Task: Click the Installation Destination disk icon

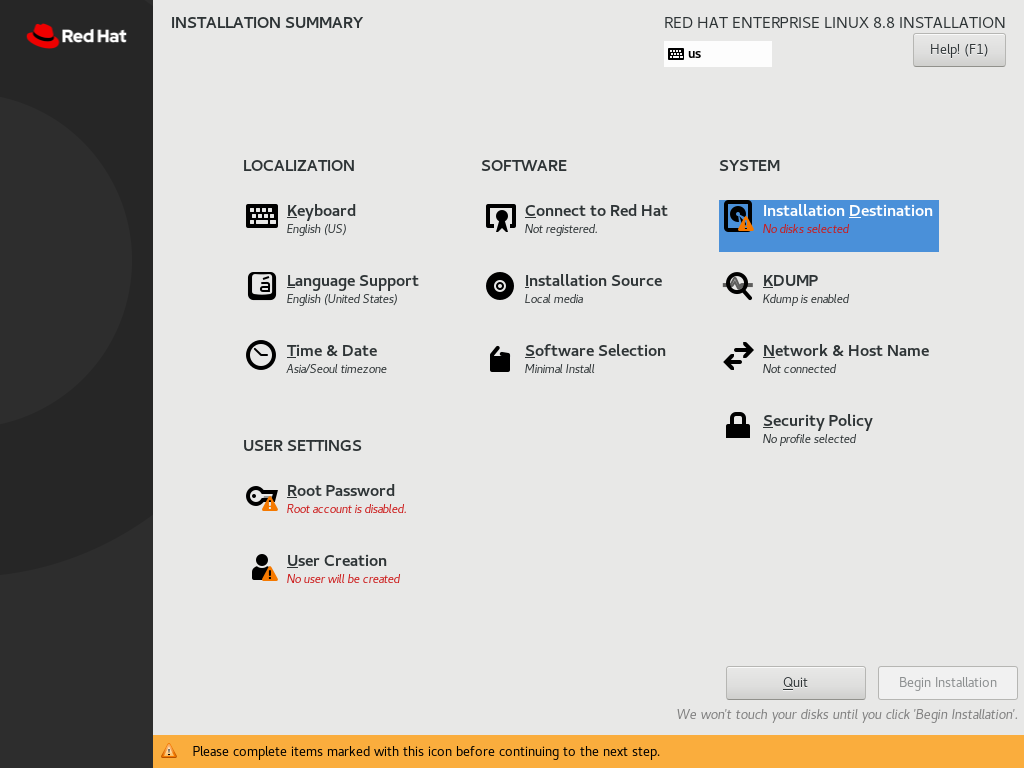Action: click(x=738, y=216)
